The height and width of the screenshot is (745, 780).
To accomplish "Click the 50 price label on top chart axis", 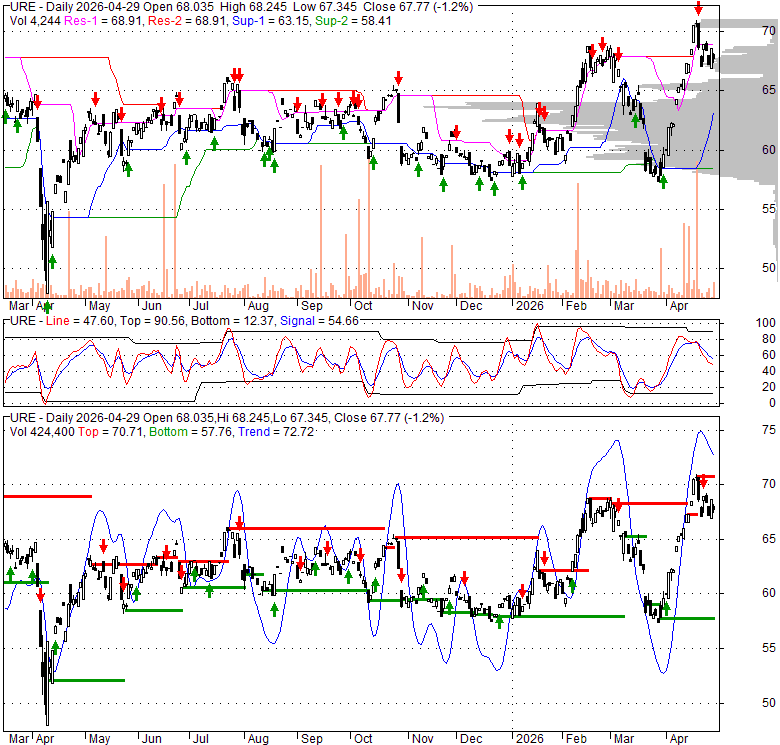I will click(x=769, y=268).
